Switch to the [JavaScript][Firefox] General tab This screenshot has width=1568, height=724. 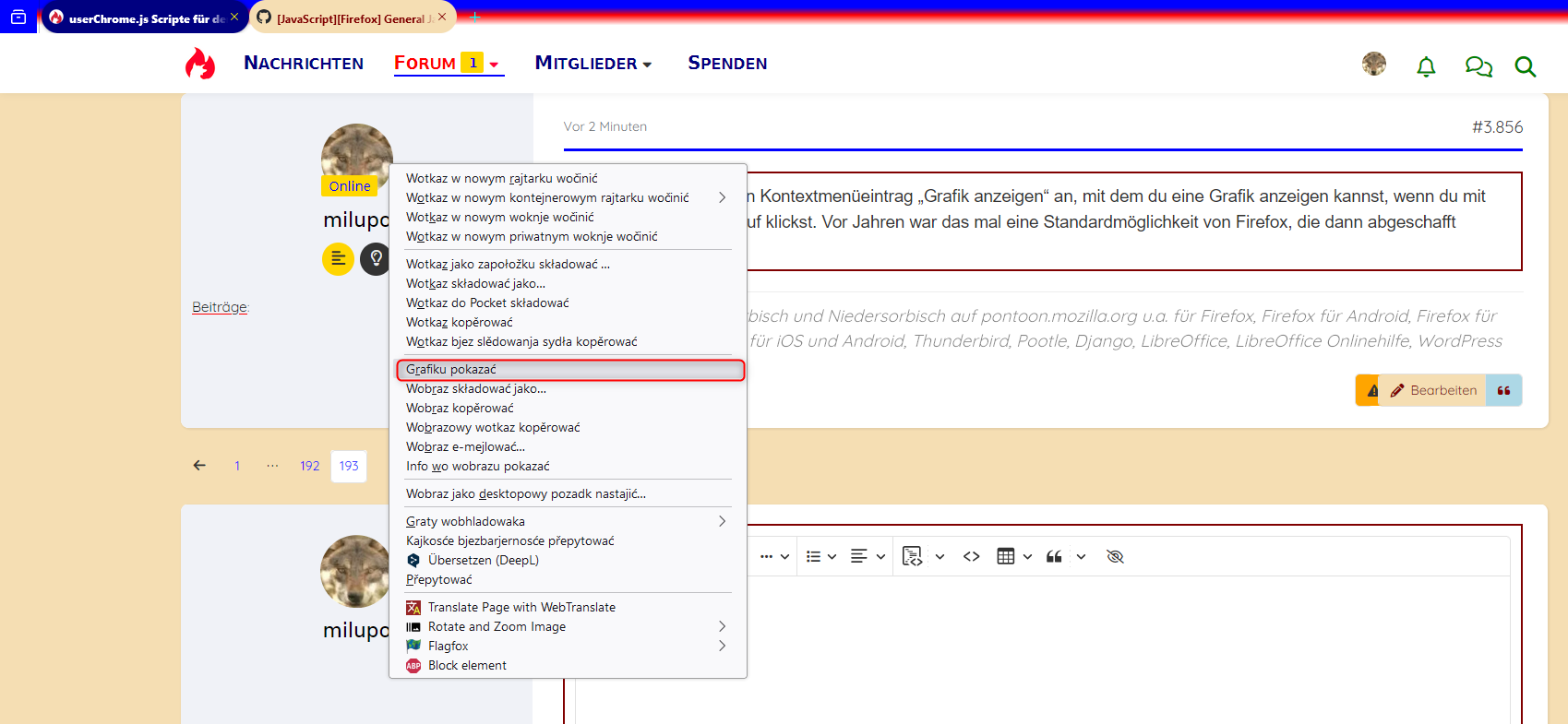(353, 18)
